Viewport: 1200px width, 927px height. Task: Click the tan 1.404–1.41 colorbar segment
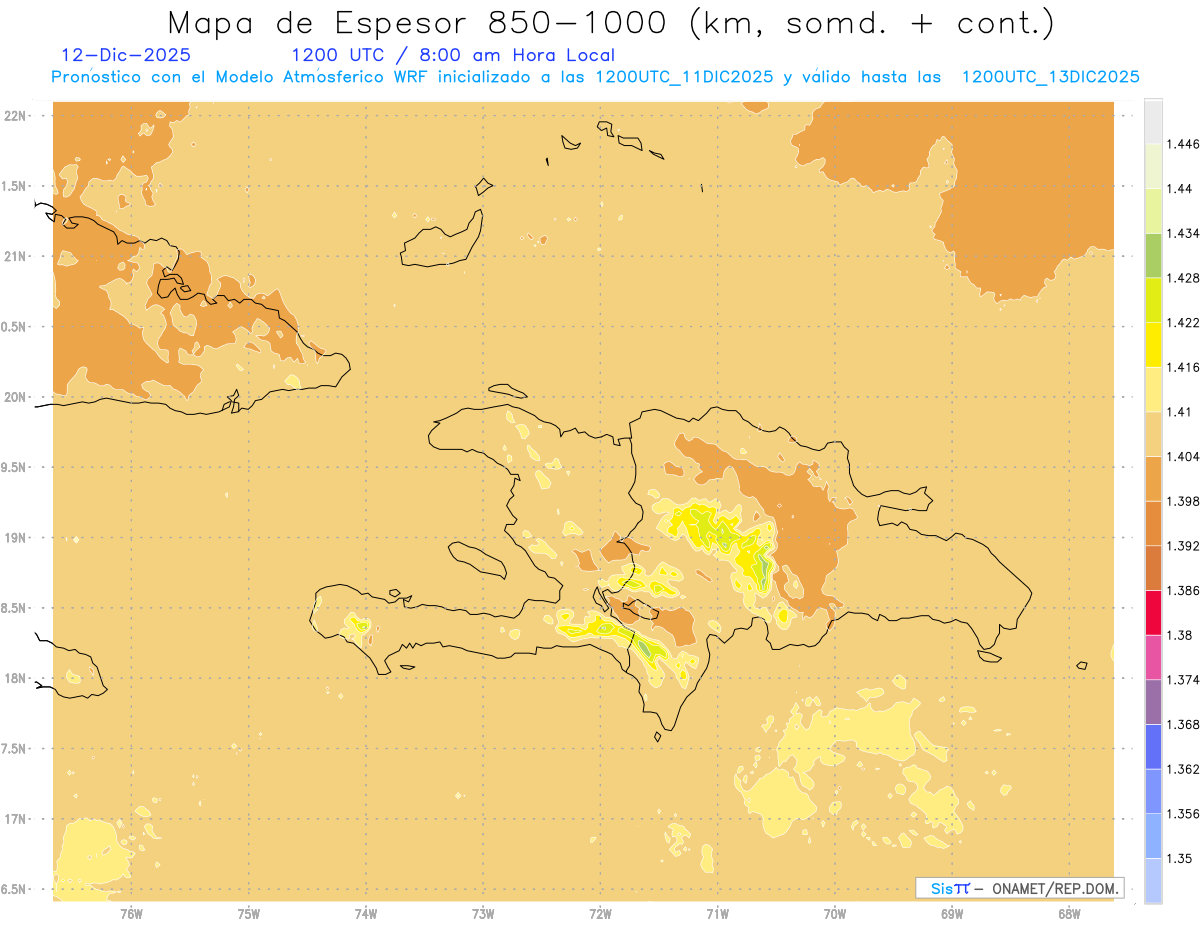pos(1153,434)
